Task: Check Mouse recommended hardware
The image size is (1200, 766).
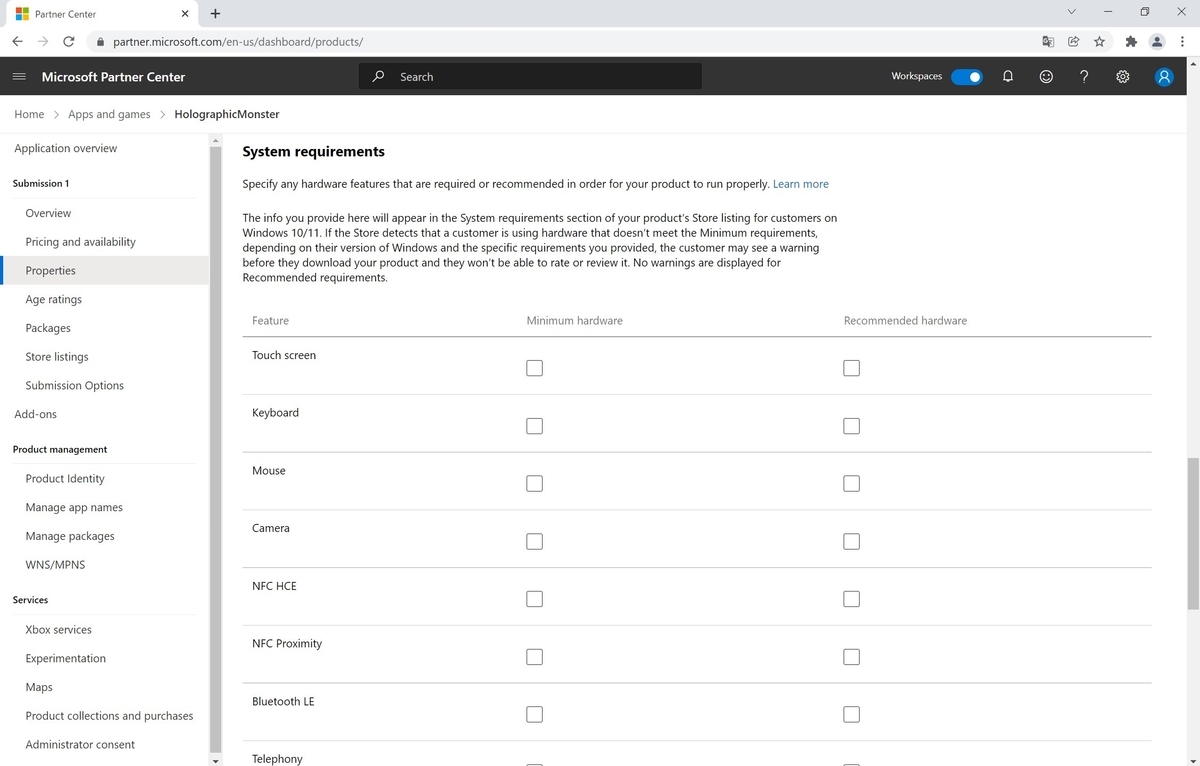Action: (x=851, y=483)
